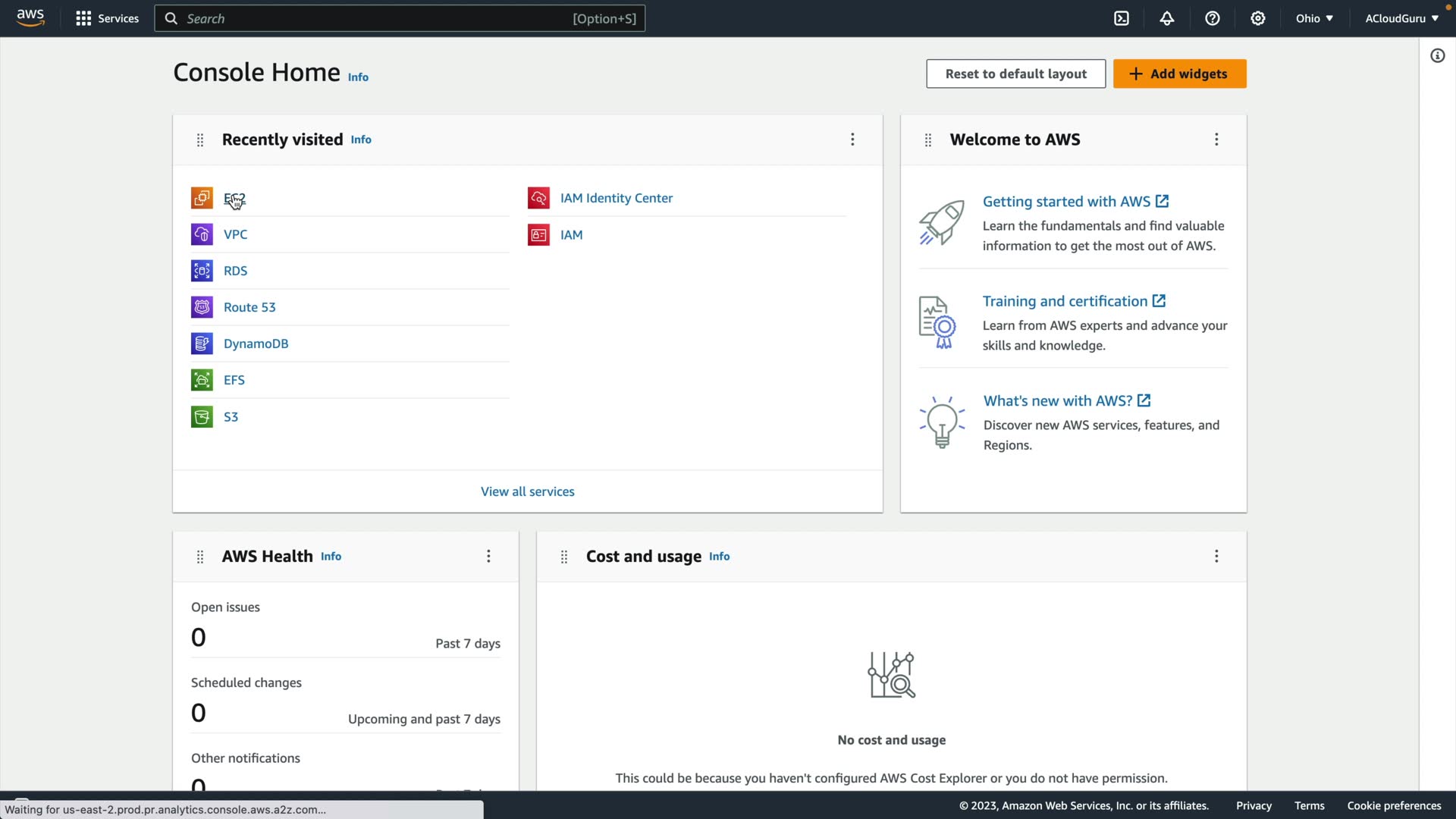Viewport: 1456px width, 819px height.
Task: Click the DynamoDB service icon
Action: (202, 344)
